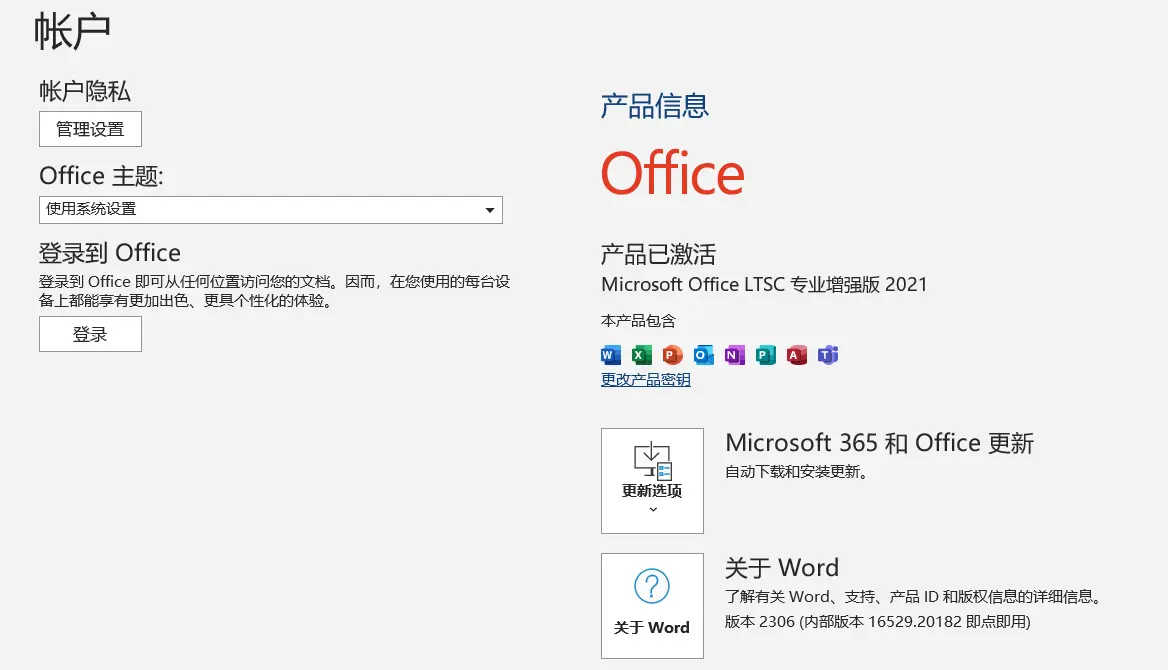Click the Publisher app icon
Image resolution: width=1168 pixels, height=670 pixels.
tap(766, 355)
